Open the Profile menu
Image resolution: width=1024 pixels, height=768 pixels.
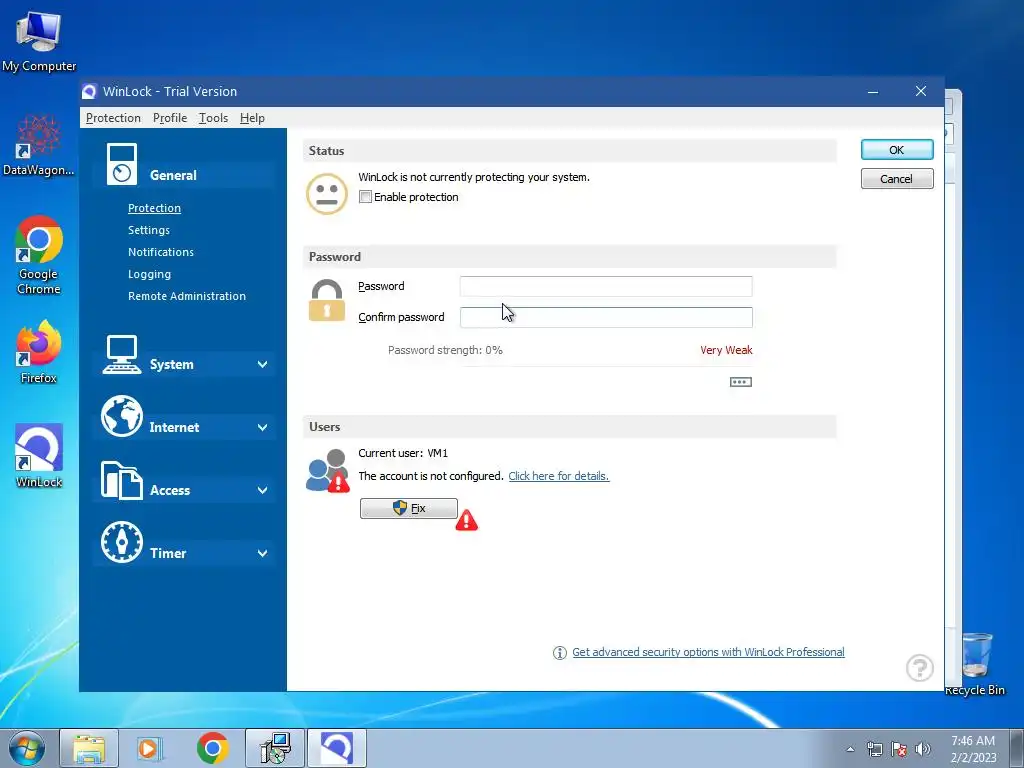[x=170, y=118]
